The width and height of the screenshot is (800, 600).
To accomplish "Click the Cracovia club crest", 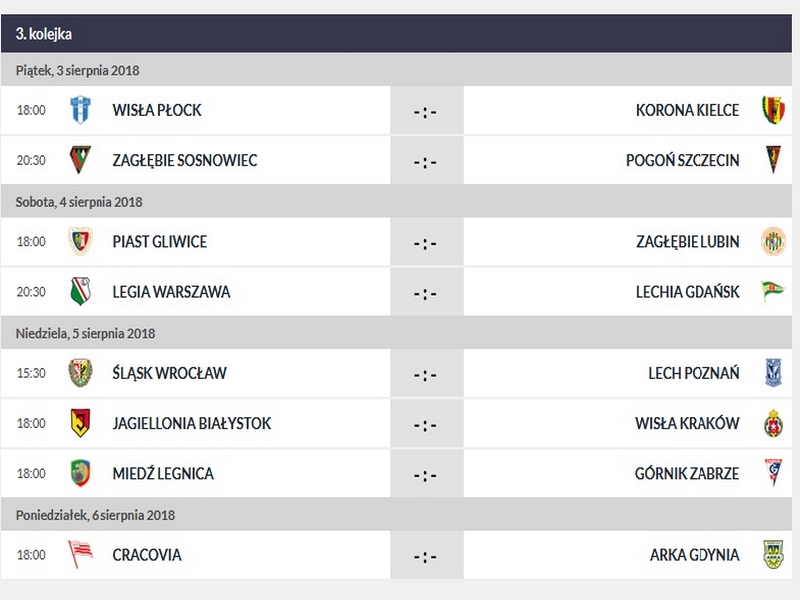I will [x=80, y=555].
